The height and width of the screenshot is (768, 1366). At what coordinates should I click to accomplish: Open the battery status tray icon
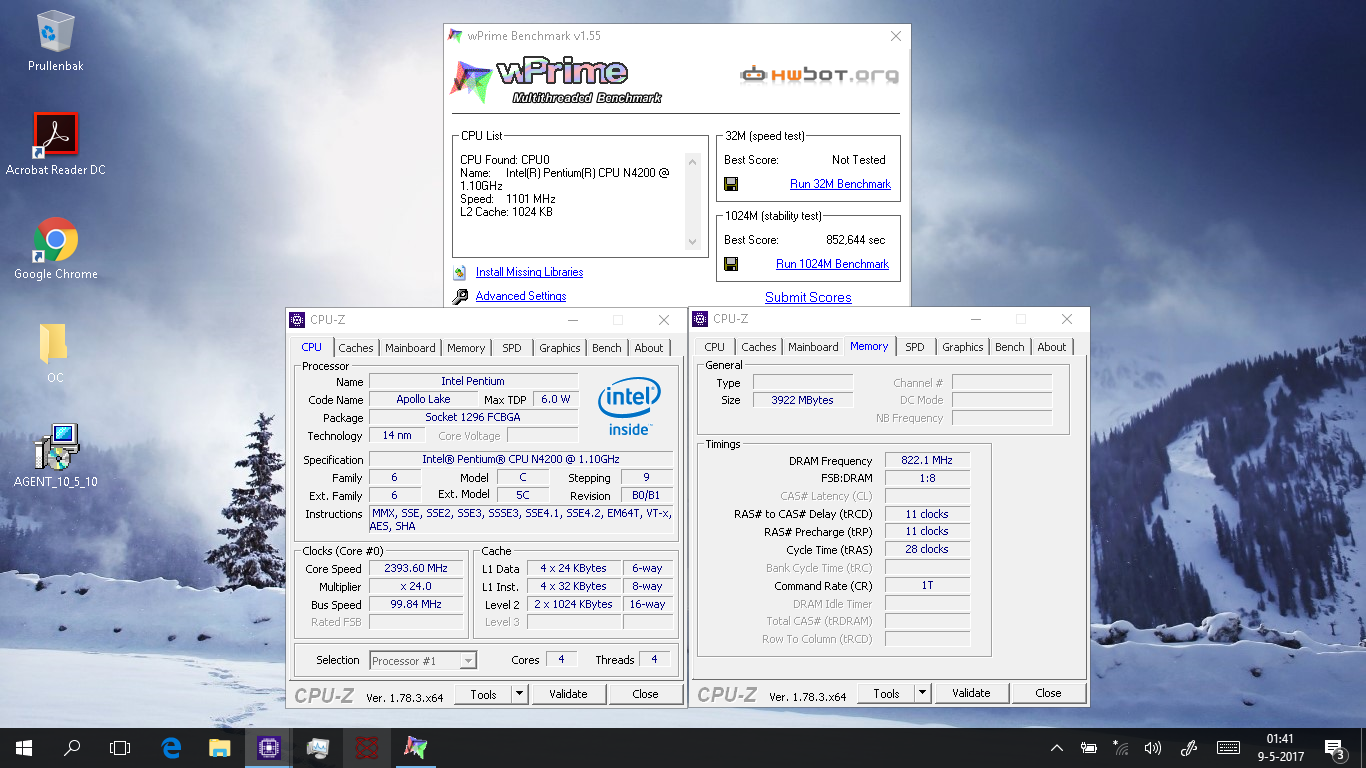[x=1089, y=748]
